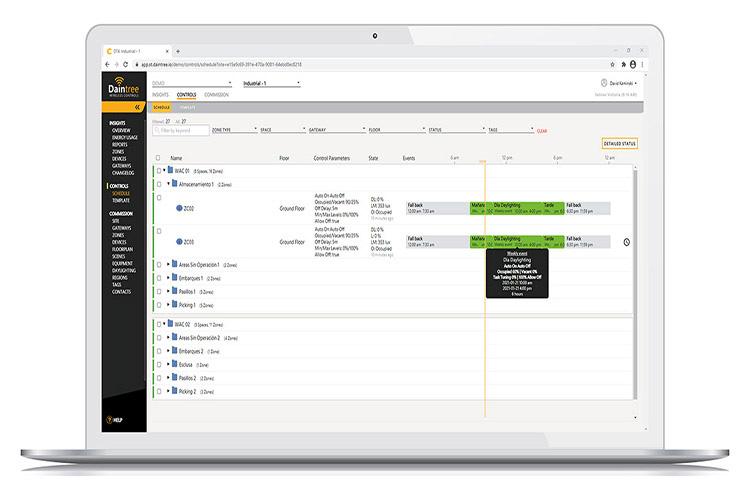The width and height of the screenshot is (750, 500).
Task: Select first zone's green Día Daylighting event
Action: coord(518,208)
